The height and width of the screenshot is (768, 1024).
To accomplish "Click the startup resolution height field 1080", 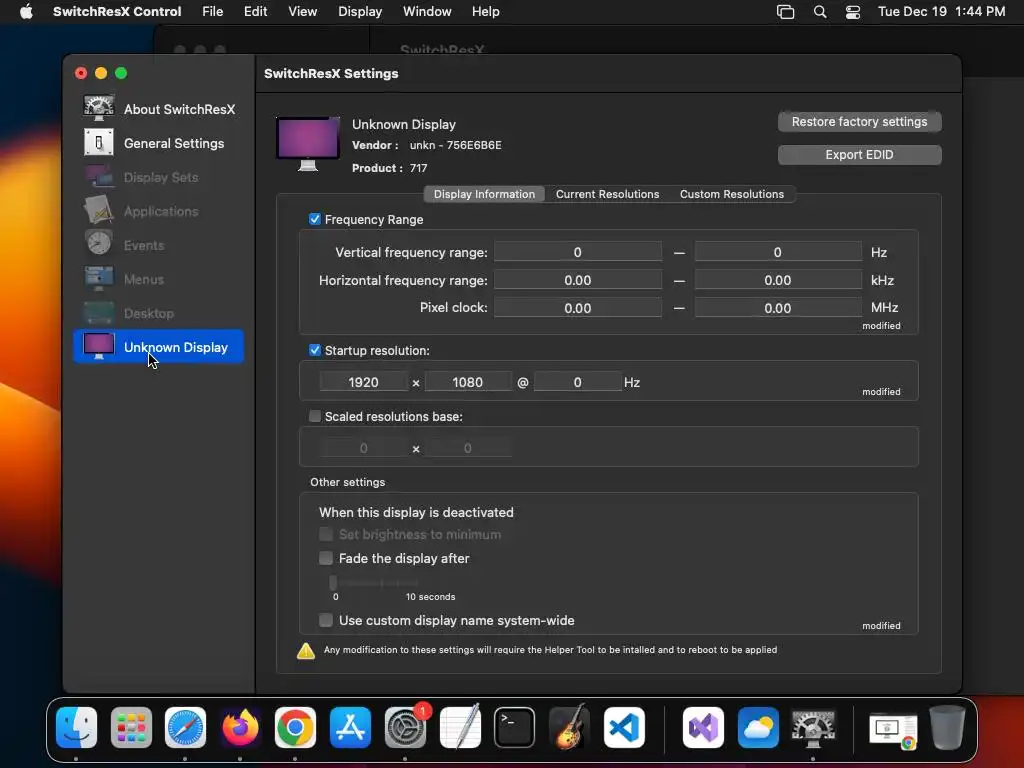I will 468,382.
